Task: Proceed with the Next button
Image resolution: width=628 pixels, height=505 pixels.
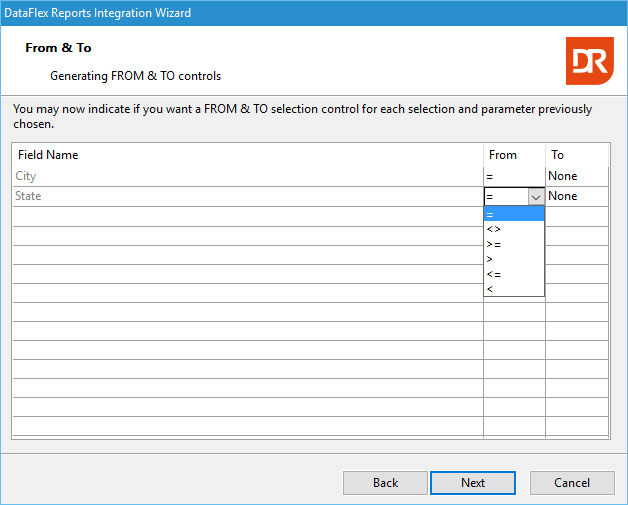Action: pyautogui.click(x=473, y=483)
